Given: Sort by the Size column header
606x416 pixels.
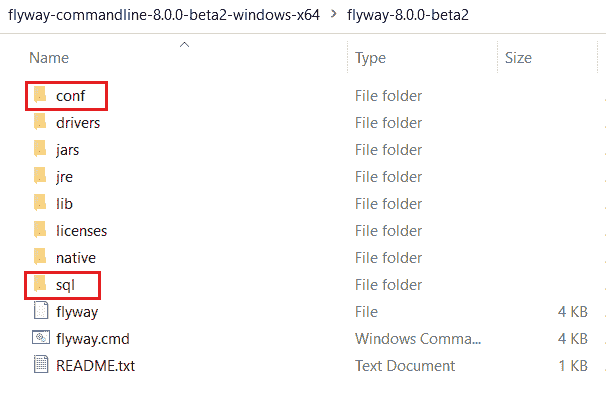Looking at the screenshot, I should coord(518,58).
